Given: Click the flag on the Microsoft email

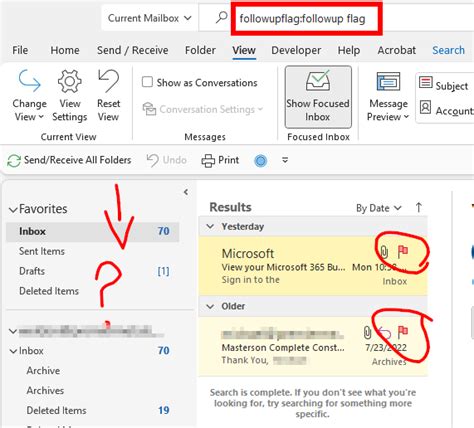Looking at the screenshot, I should pos(403,252).
